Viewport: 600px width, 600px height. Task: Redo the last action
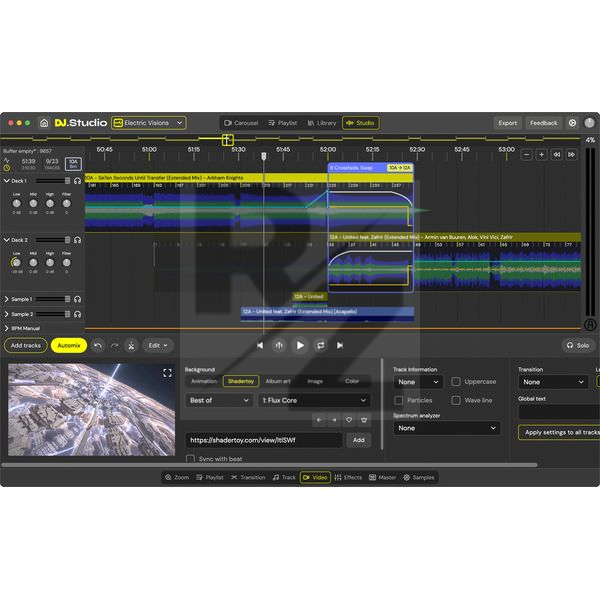point(114,346)
